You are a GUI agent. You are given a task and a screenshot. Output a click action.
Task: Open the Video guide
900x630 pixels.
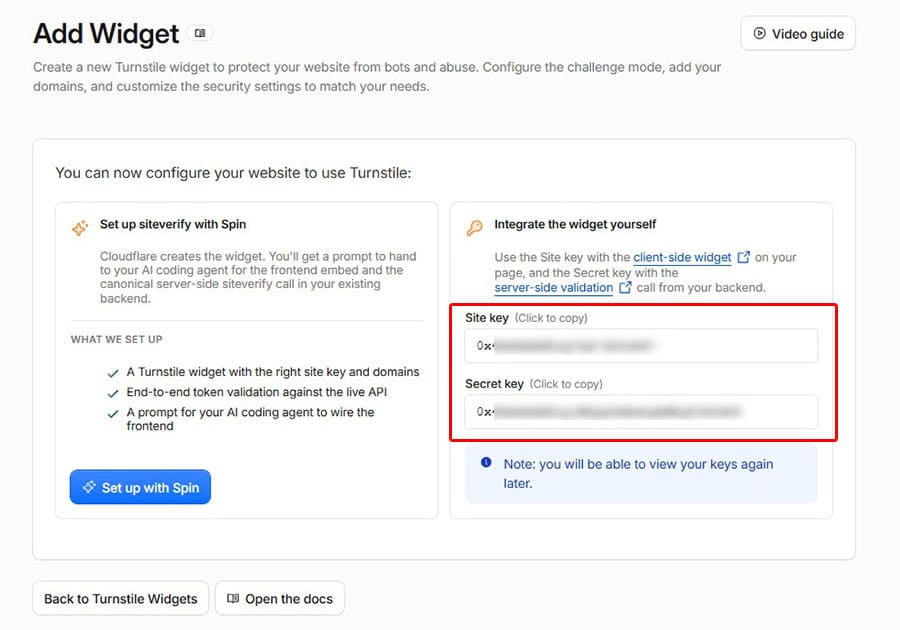tap(798, 34)
